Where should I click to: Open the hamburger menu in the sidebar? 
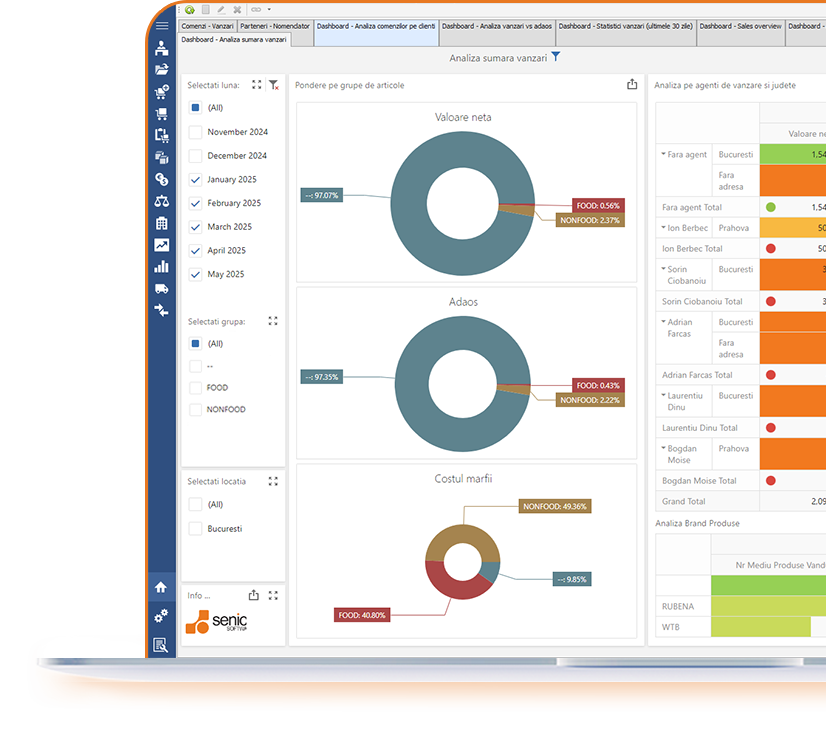pyautogui.click(x=162, y=27)
